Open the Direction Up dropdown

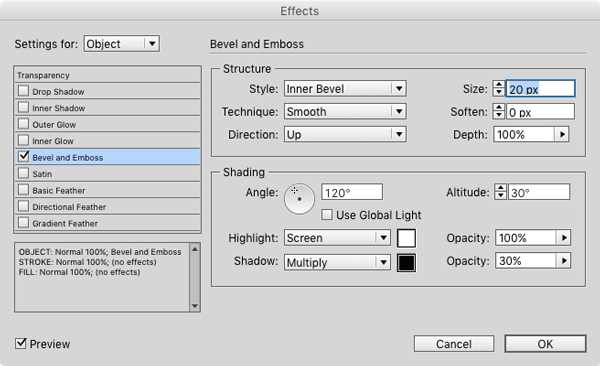click(x=345, y=134)
